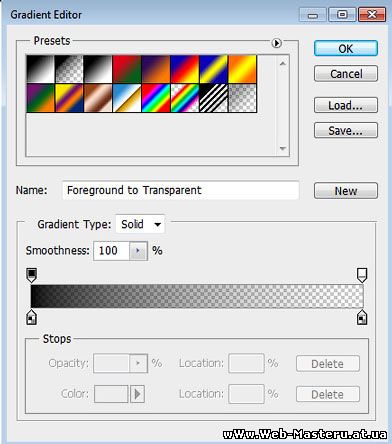The image size is (392, 444).
Task: Select the chrome gradient preset
Action: pyautogui.click(x=127, y=98)
